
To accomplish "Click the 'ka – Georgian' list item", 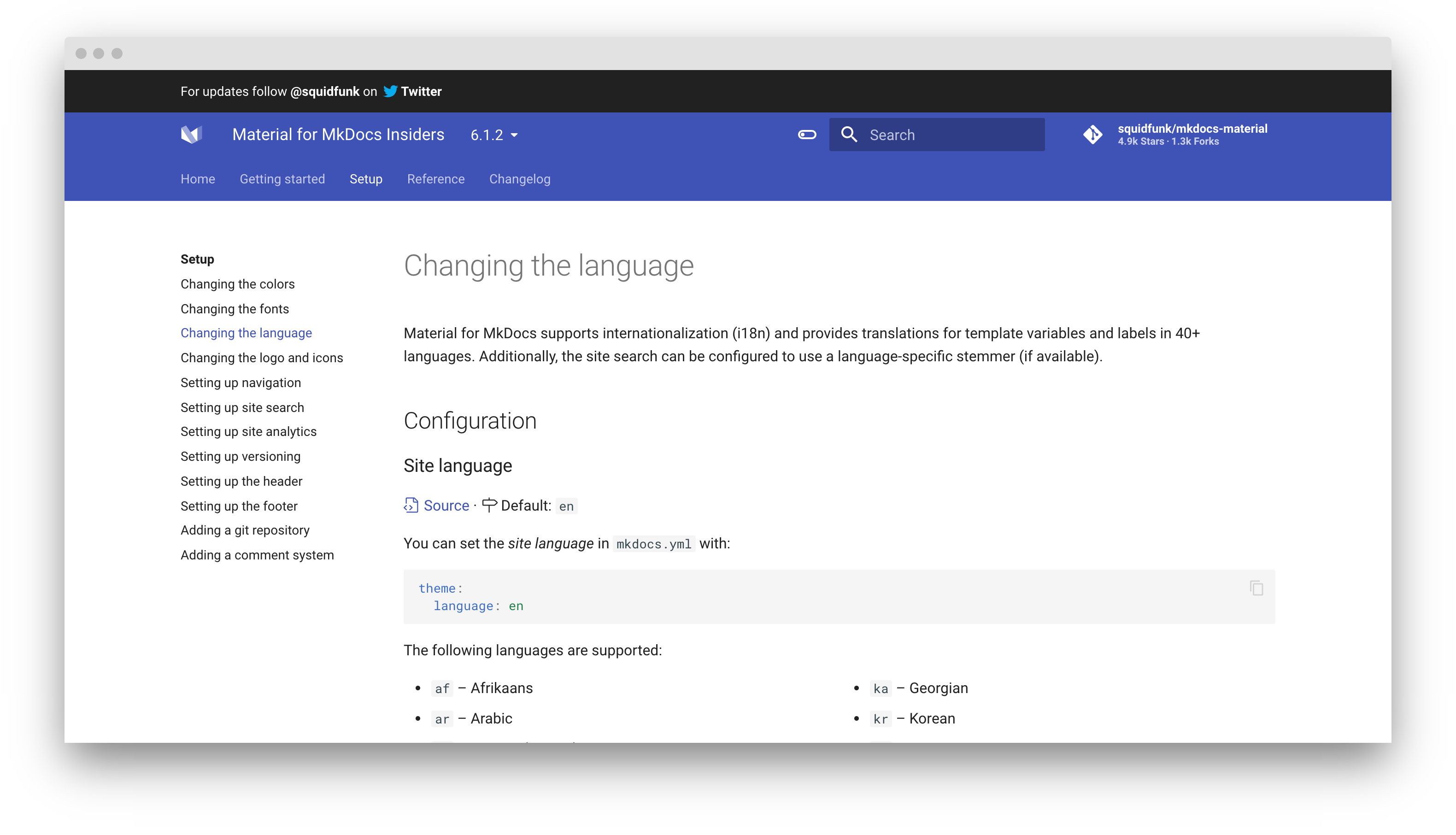I will pyautogui.click(x=919, y=688).
